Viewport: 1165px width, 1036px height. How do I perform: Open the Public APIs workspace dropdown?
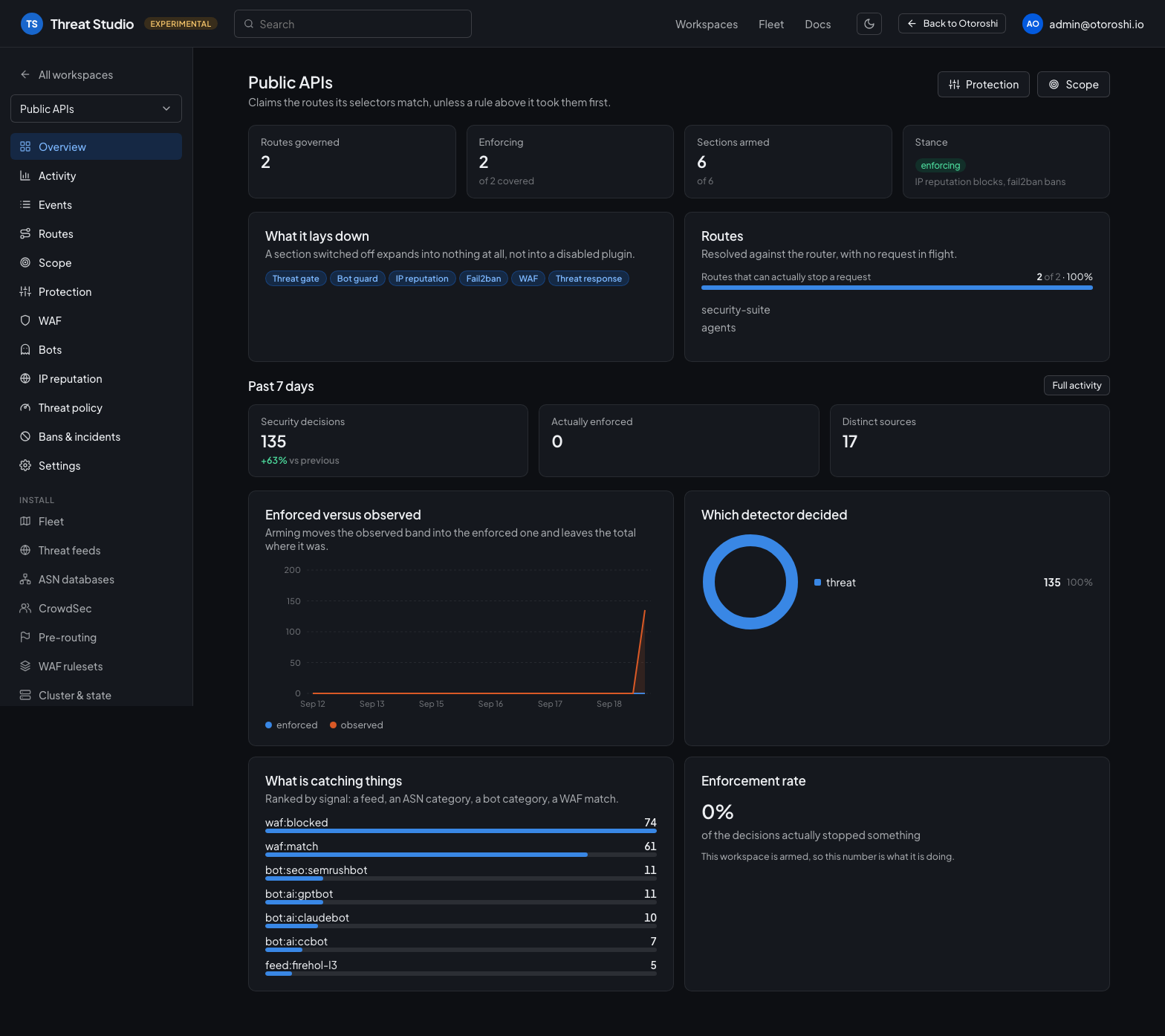[x=96, y=109]
